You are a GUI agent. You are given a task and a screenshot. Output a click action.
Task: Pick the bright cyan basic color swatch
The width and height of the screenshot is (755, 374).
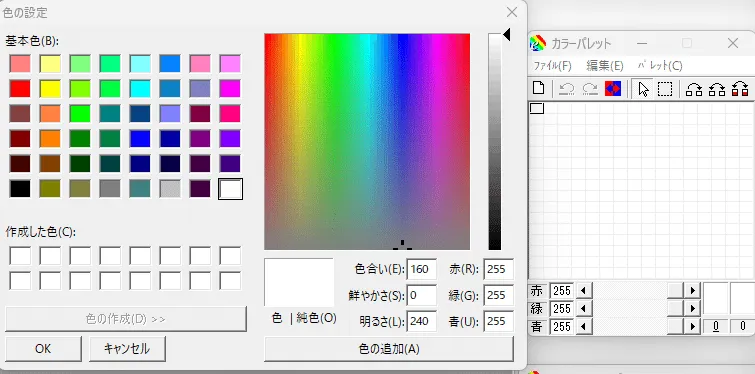pyautogui.click(x=140, y=89)
